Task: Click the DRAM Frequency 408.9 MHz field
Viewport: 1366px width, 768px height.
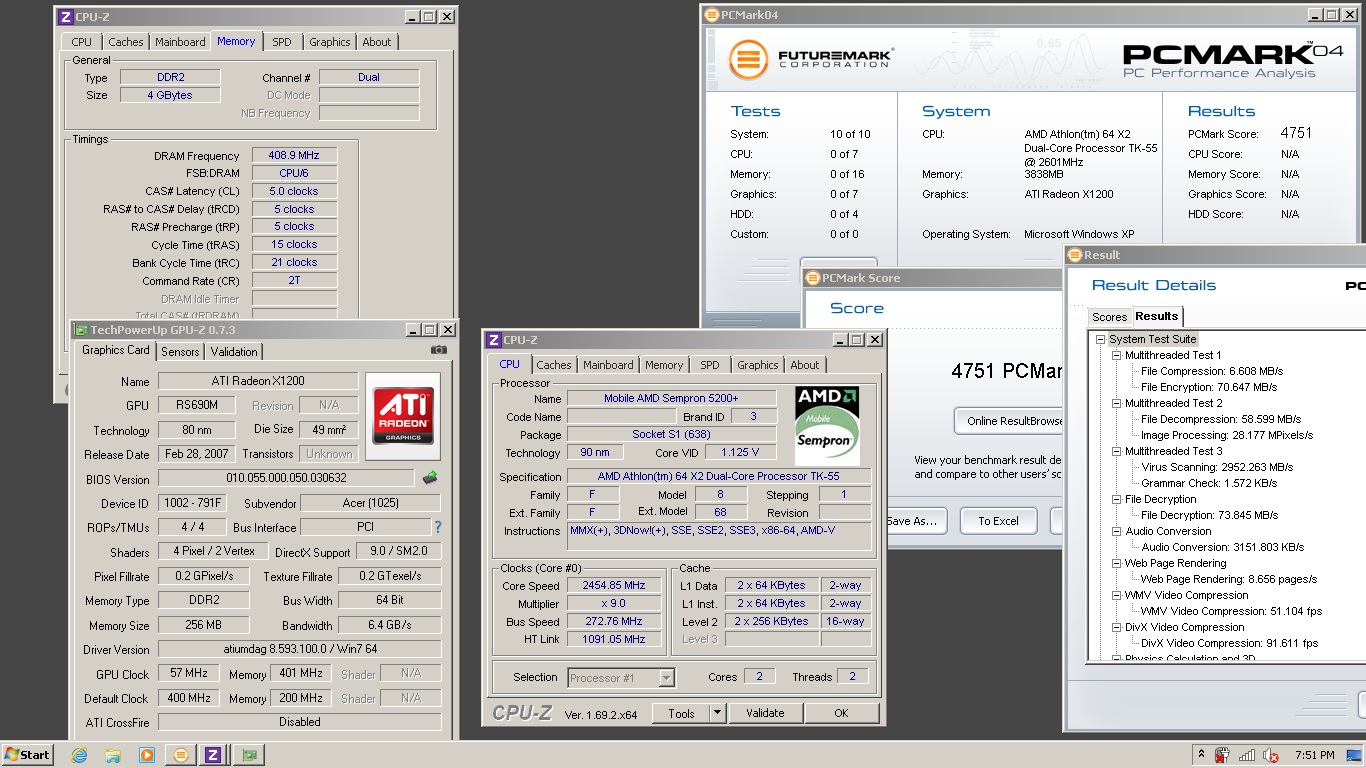Action: click(x=294, y=156)
